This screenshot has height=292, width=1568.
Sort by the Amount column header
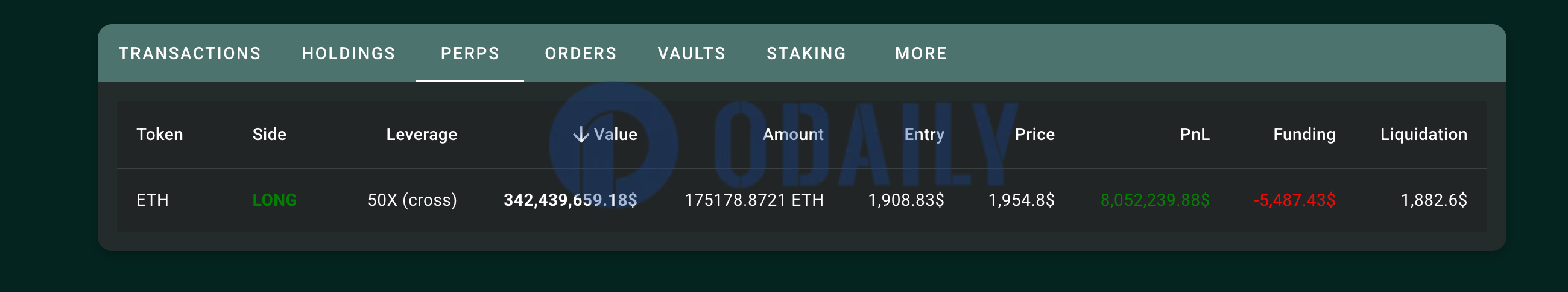(x=792, y=135)
